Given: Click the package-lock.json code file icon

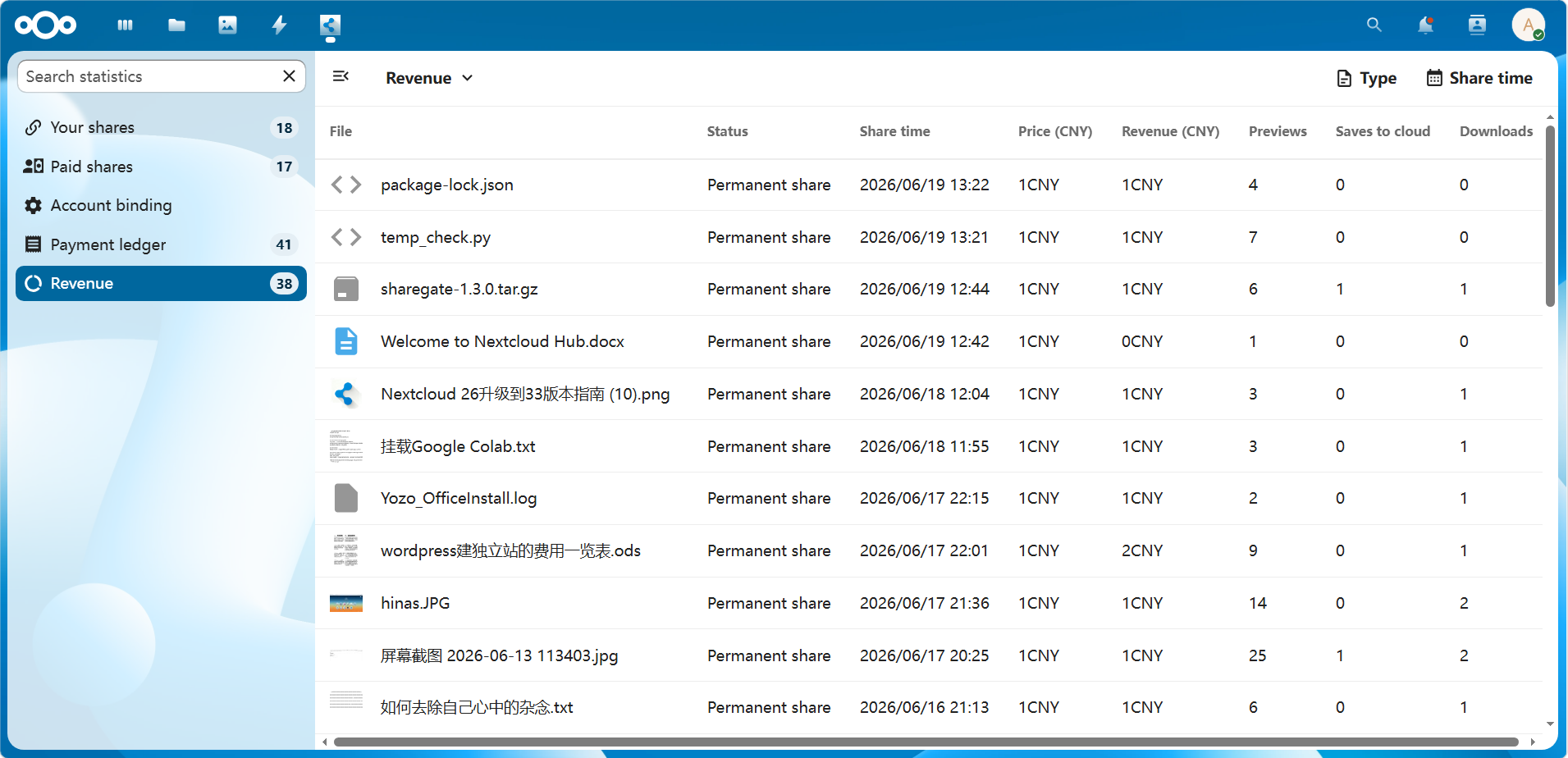Looking at the screenshot, I should pos(346,185).
